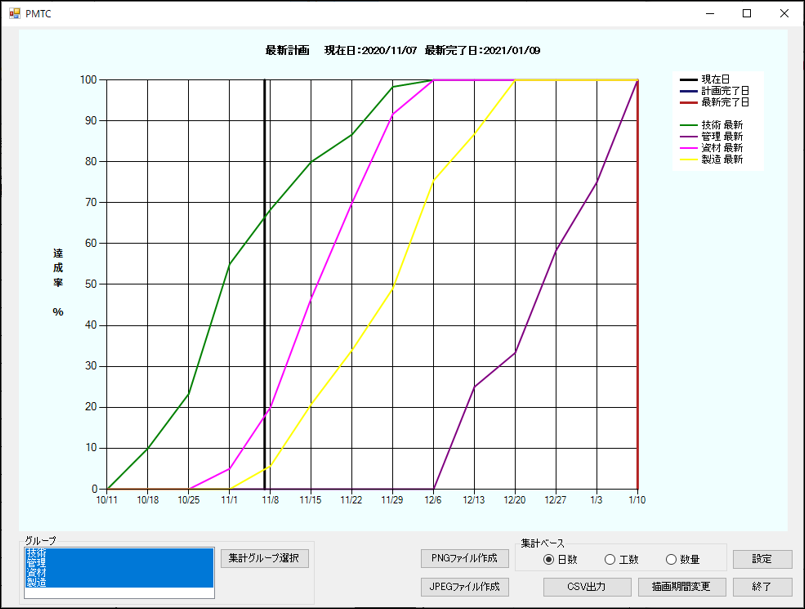Viewport: 805px width, 609px height.
Task: Click the red latest-completion vertical marker line
Action: [638, 284]
